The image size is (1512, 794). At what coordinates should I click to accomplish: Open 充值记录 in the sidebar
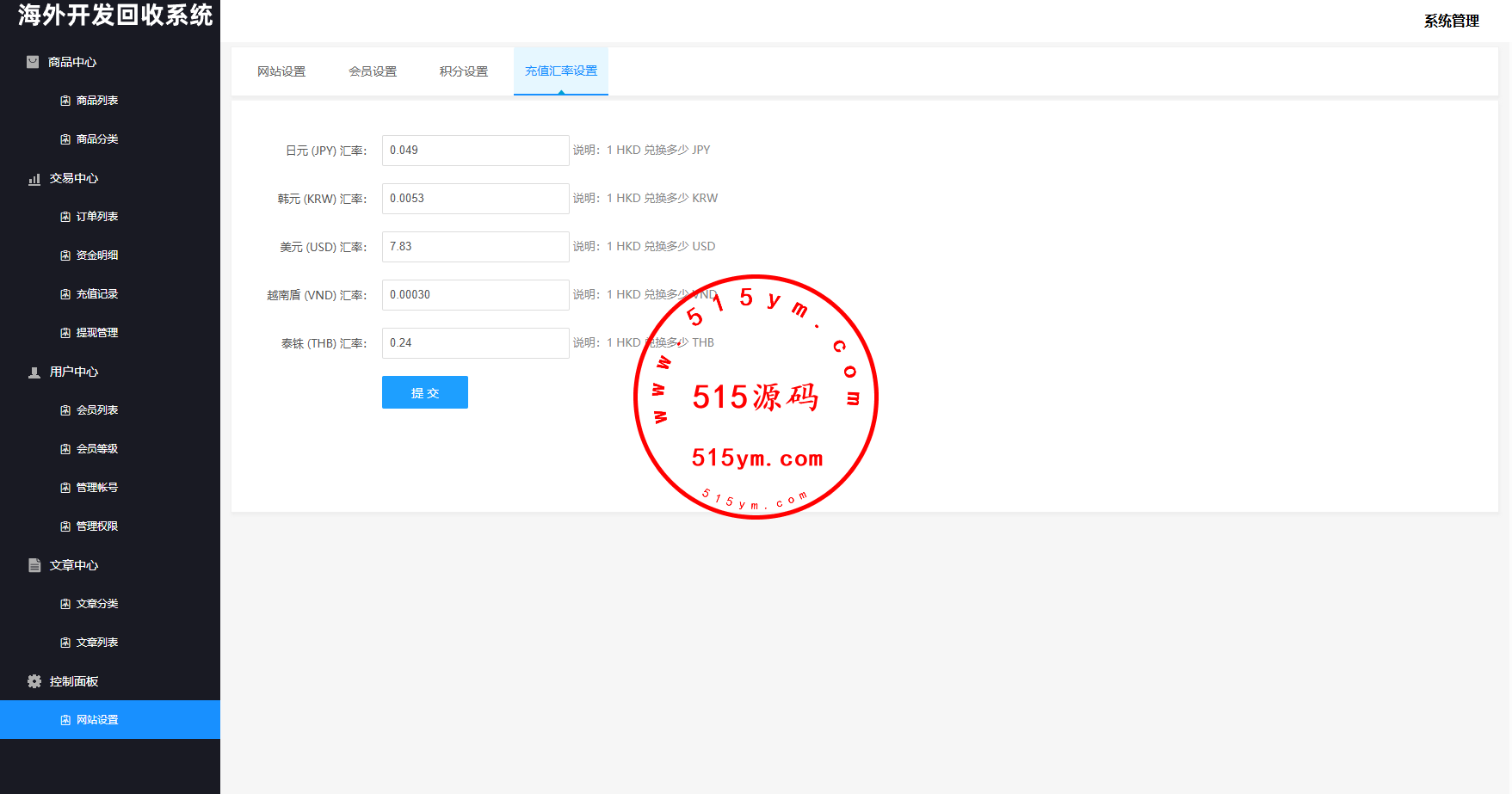point(97,294)
